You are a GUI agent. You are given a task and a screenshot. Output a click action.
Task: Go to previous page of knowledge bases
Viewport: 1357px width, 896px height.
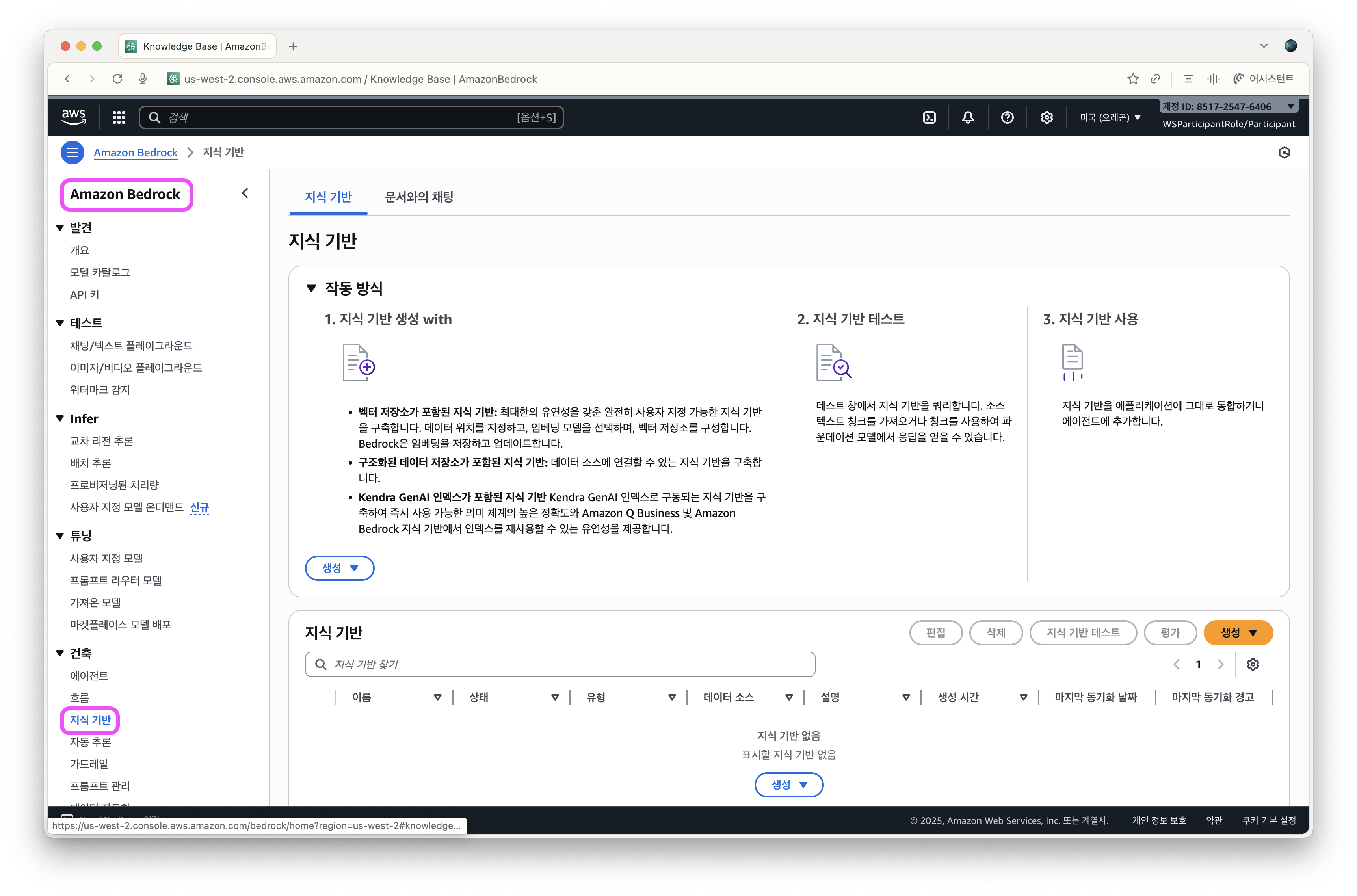1177,664
